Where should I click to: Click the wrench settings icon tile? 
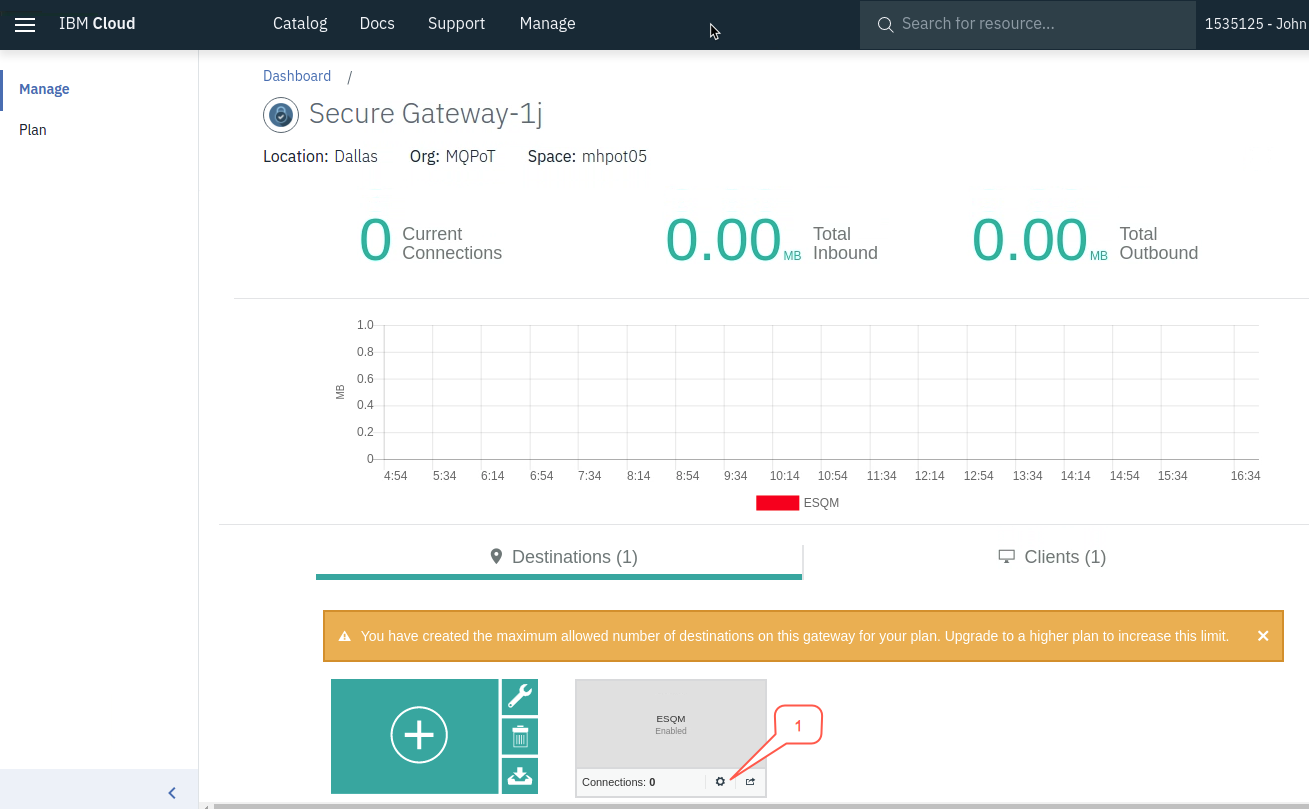[x=520, y=697]
